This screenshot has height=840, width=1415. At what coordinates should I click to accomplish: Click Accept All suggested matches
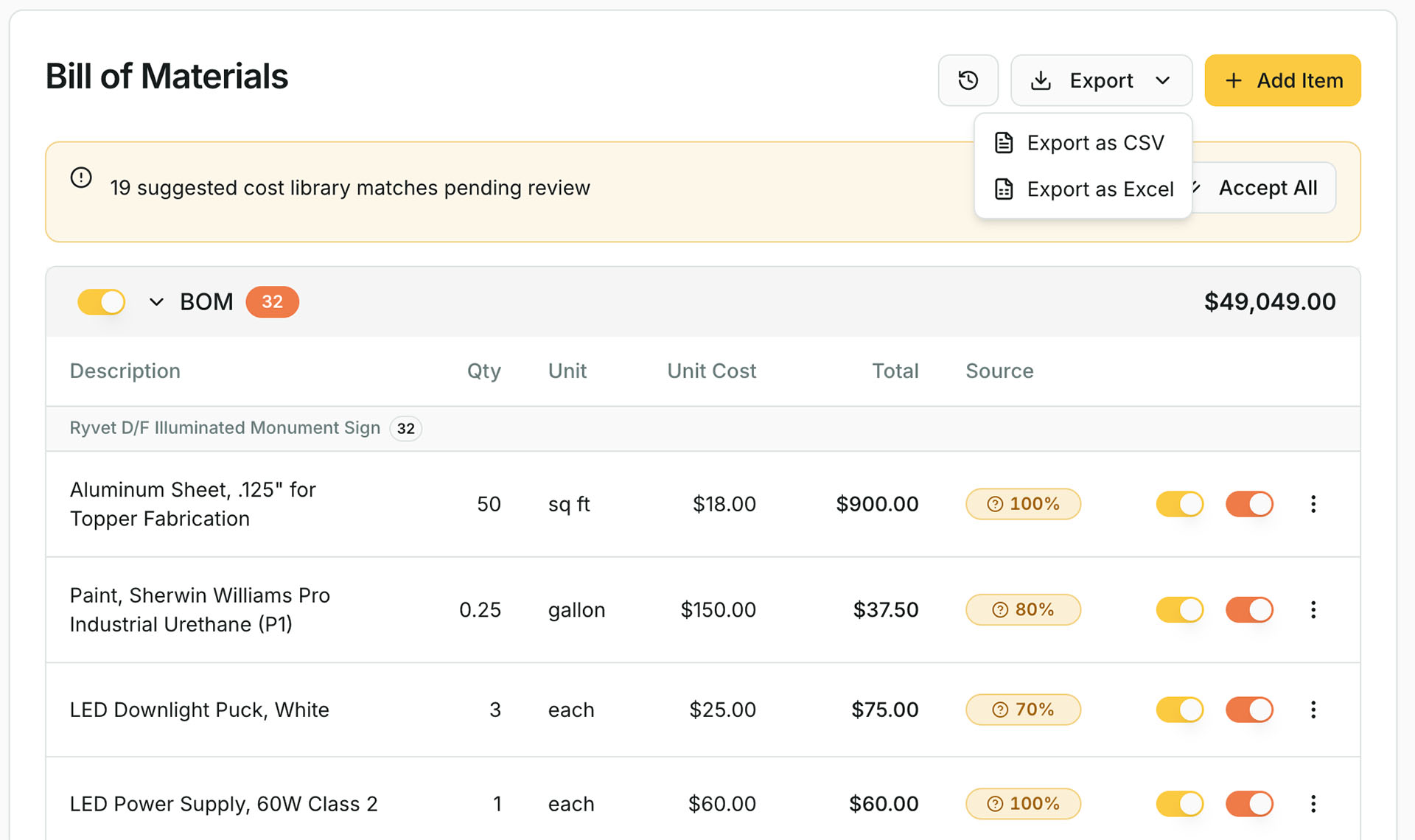[1268, 188]
